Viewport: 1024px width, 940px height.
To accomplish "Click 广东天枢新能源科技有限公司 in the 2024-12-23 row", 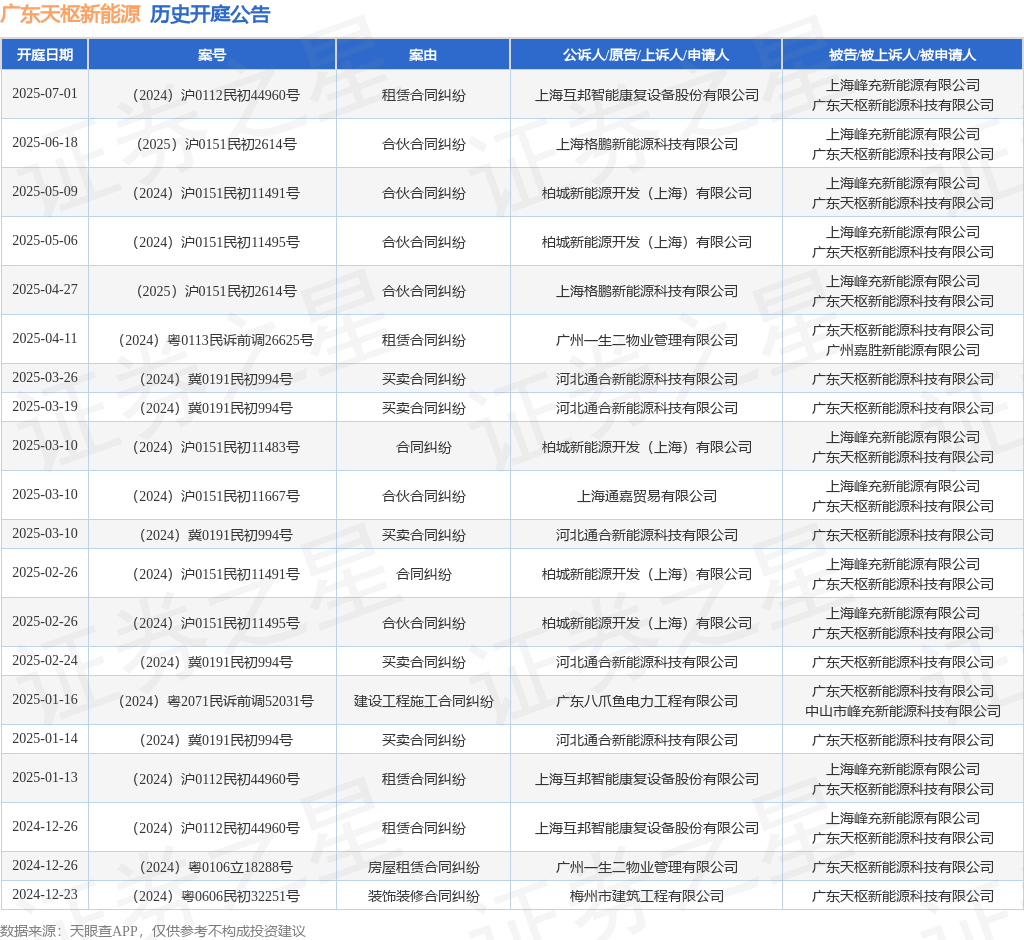I will [x=903, y=896].
